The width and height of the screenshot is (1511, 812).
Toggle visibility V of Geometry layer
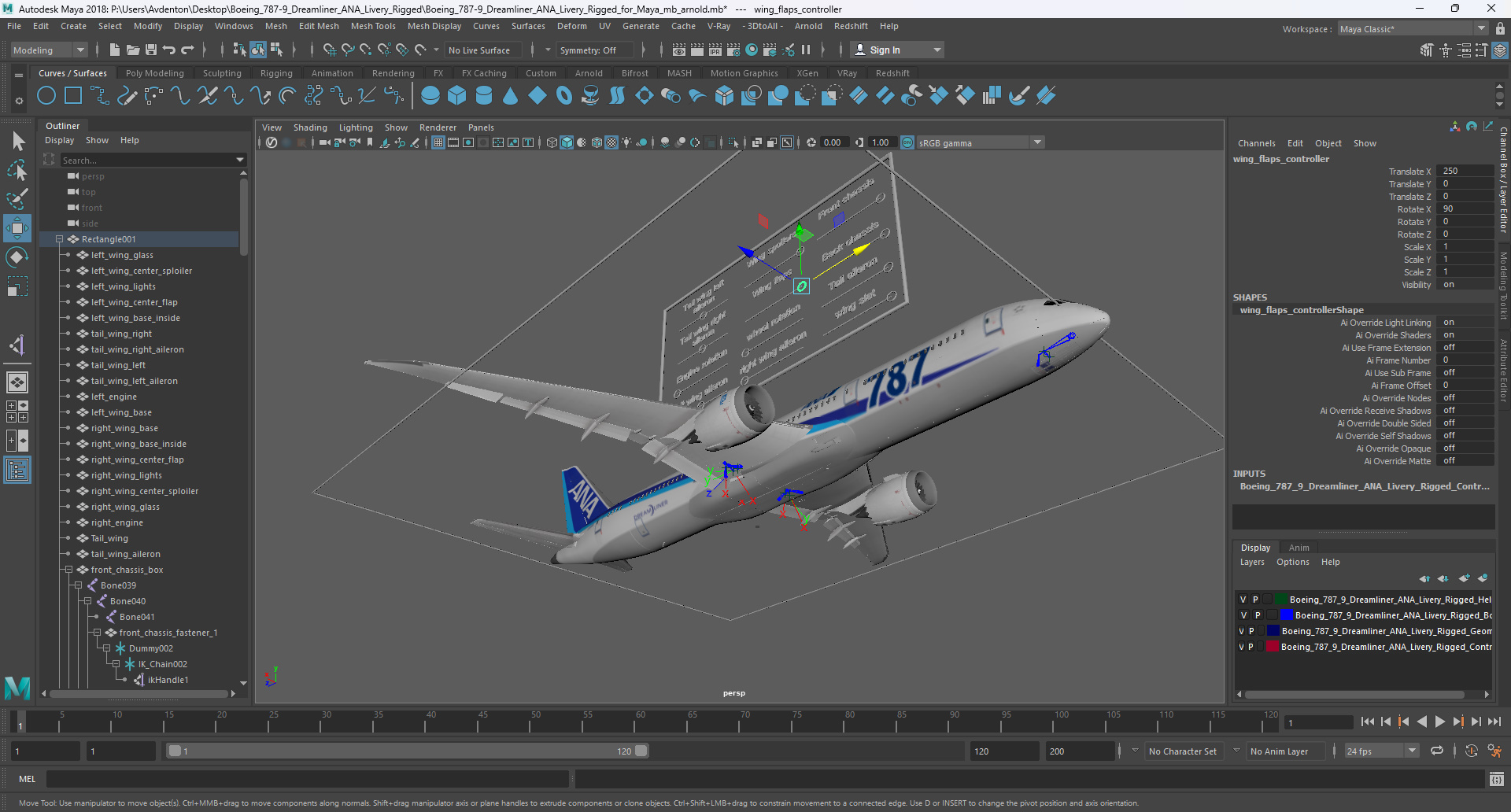point(1242,631)
